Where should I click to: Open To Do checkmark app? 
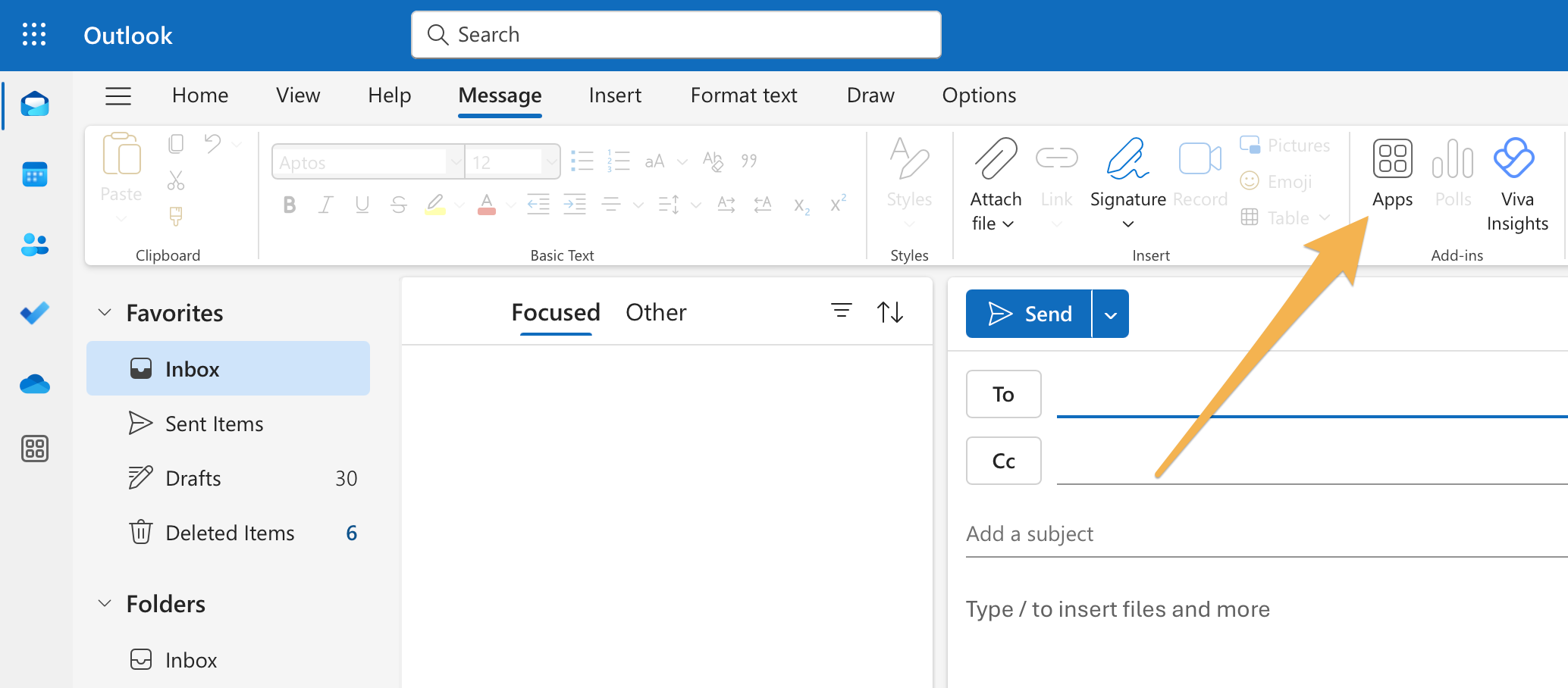pyautogui.click(x=35, y=312)
